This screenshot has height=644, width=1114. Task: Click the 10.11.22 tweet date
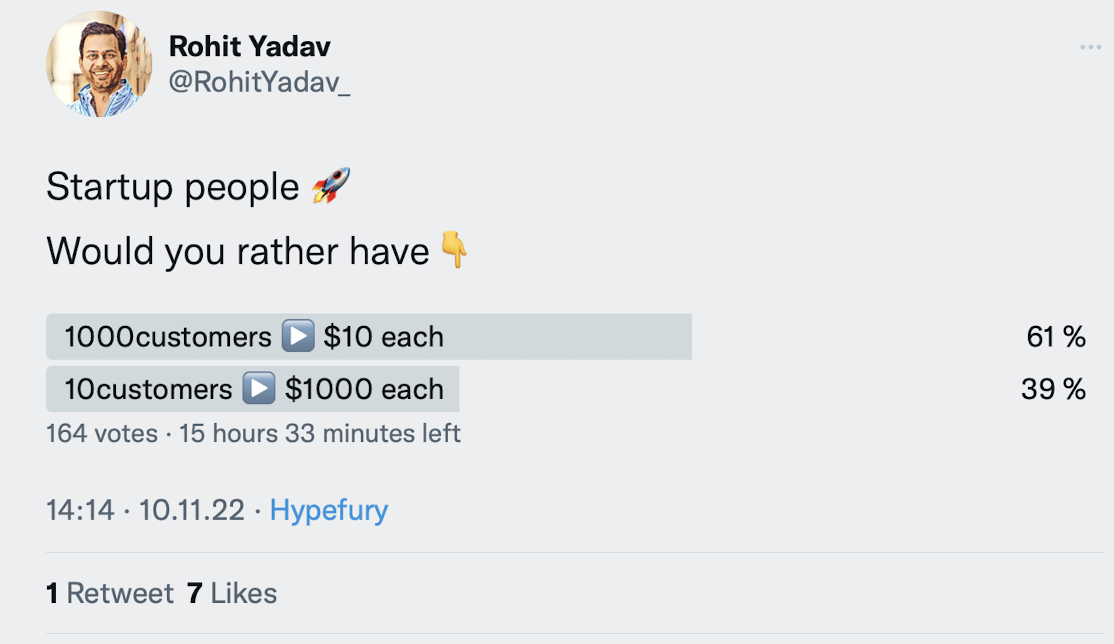click(x=192, y=510)
